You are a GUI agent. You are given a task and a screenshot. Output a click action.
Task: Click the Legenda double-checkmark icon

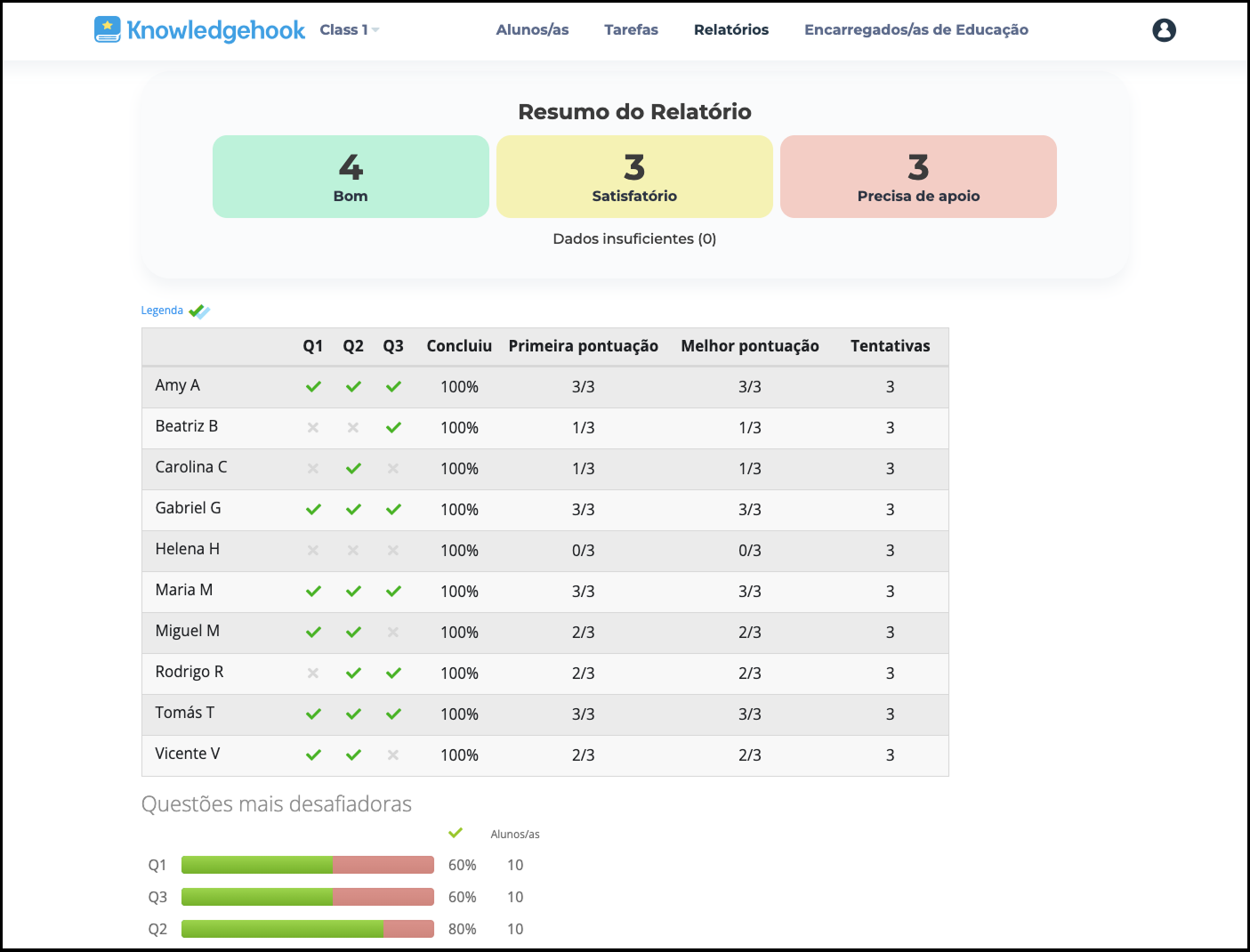pyautogui.click(x=199, y=311)
